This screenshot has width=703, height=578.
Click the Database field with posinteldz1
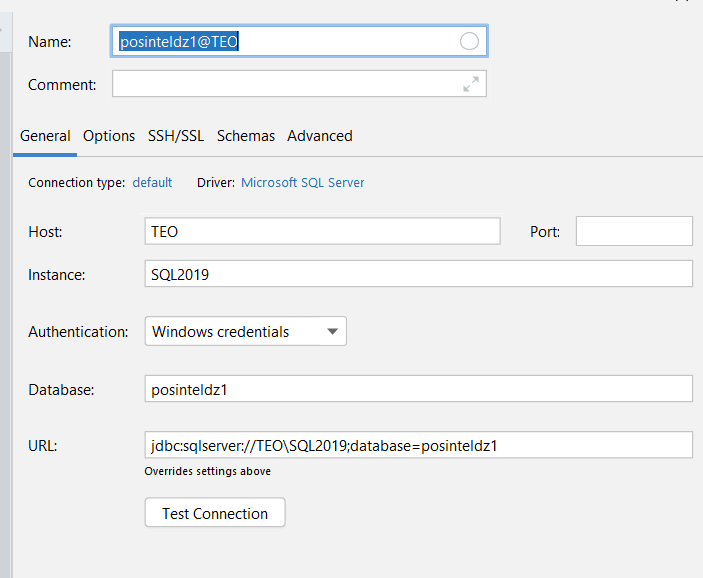418,389
